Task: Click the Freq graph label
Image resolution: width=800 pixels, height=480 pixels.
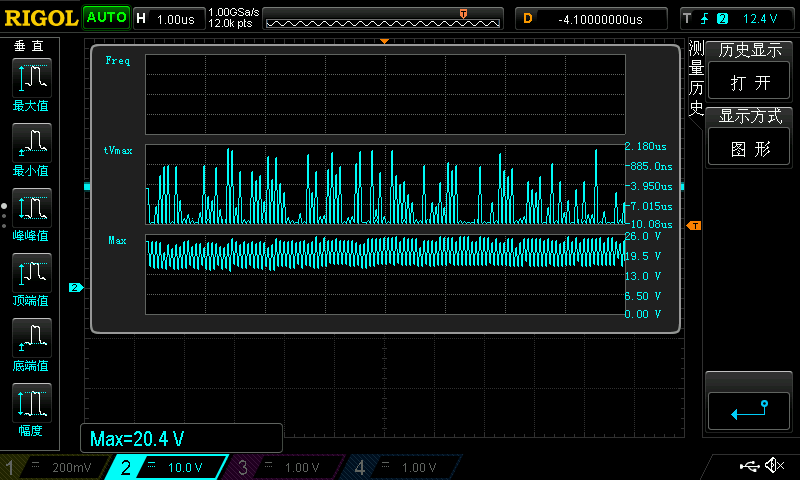Action: click(x=118, y=61)
